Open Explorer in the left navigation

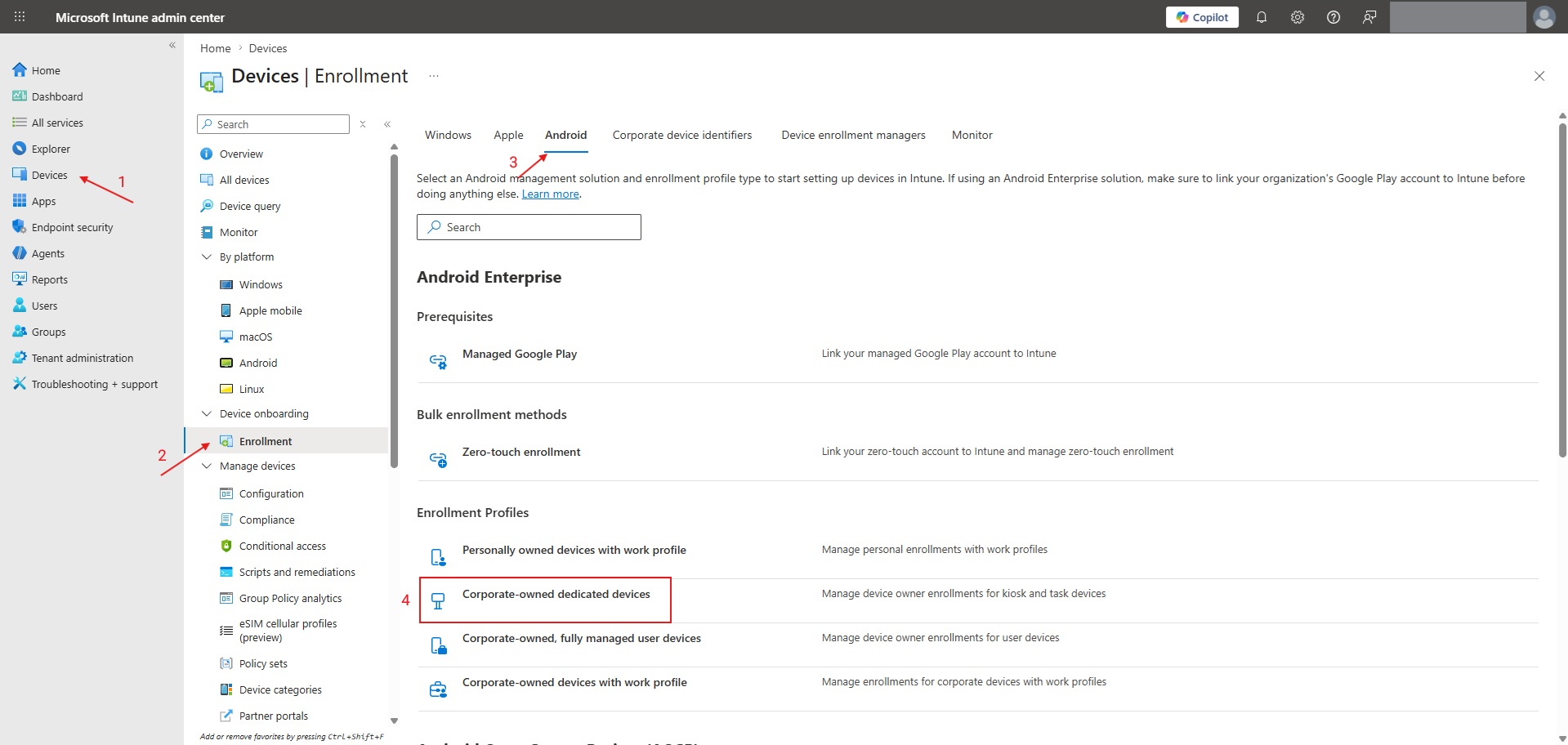point(51,149)
